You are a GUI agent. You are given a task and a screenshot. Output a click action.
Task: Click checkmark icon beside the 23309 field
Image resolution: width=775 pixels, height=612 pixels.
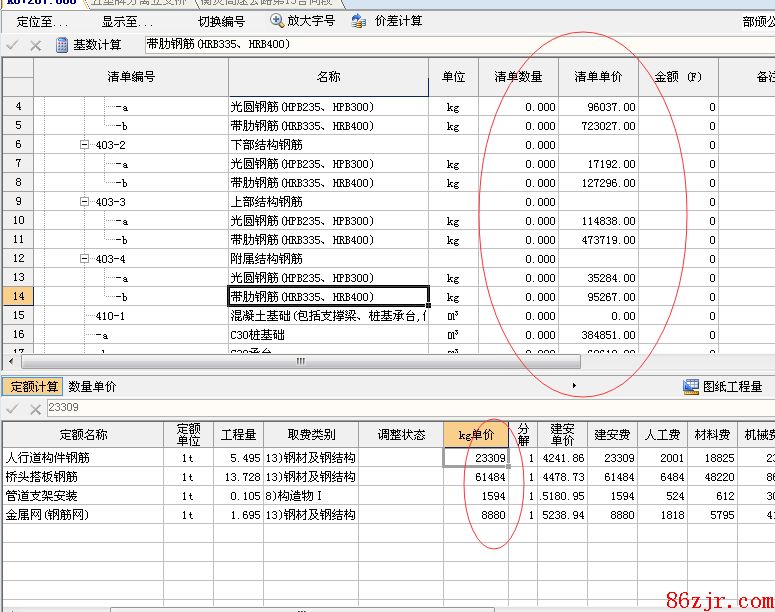pyautogui.click(x=12, y=408)
